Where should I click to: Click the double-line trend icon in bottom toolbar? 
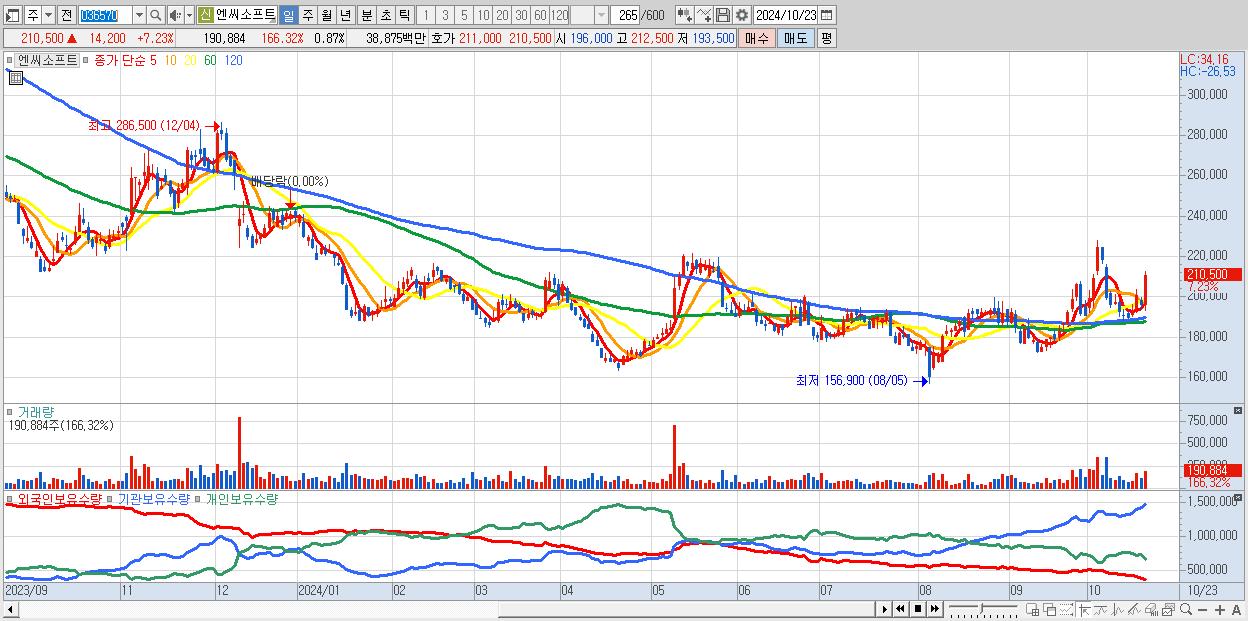pos(1101,610)
